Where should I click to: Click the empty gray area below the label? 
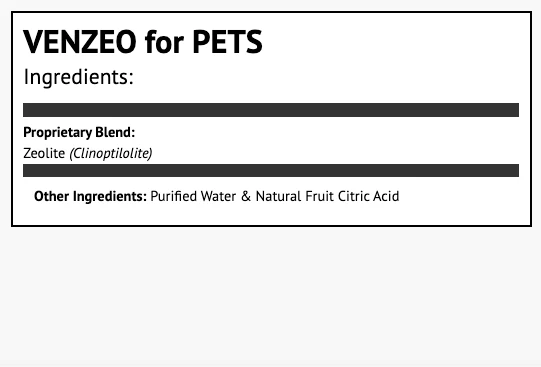point(270,297)
